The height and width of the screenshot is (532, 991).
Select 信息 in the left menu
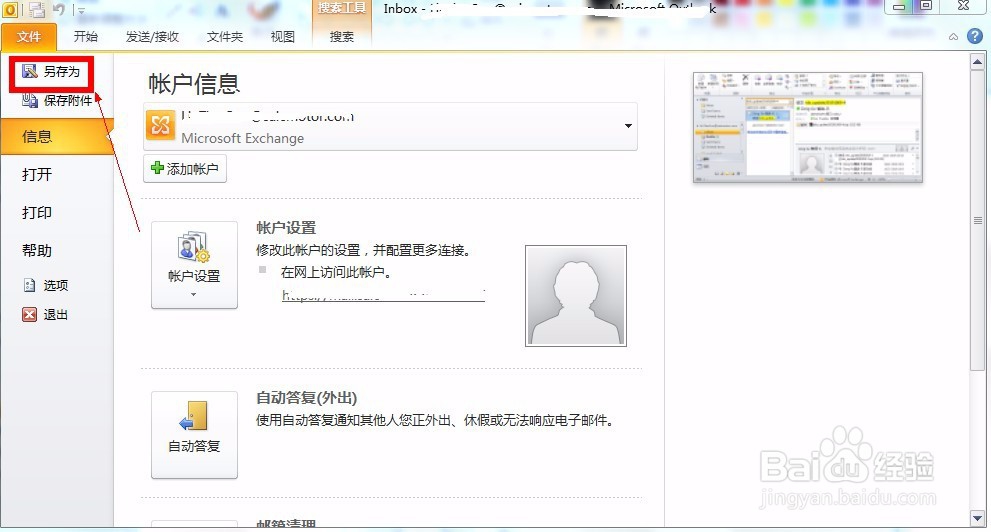click(57, 136)
